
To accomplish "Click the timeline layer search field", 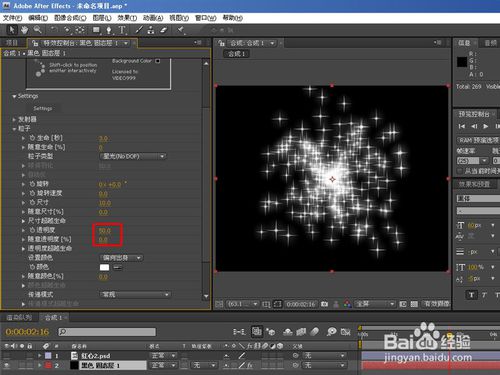I will [x=107, y=332].
